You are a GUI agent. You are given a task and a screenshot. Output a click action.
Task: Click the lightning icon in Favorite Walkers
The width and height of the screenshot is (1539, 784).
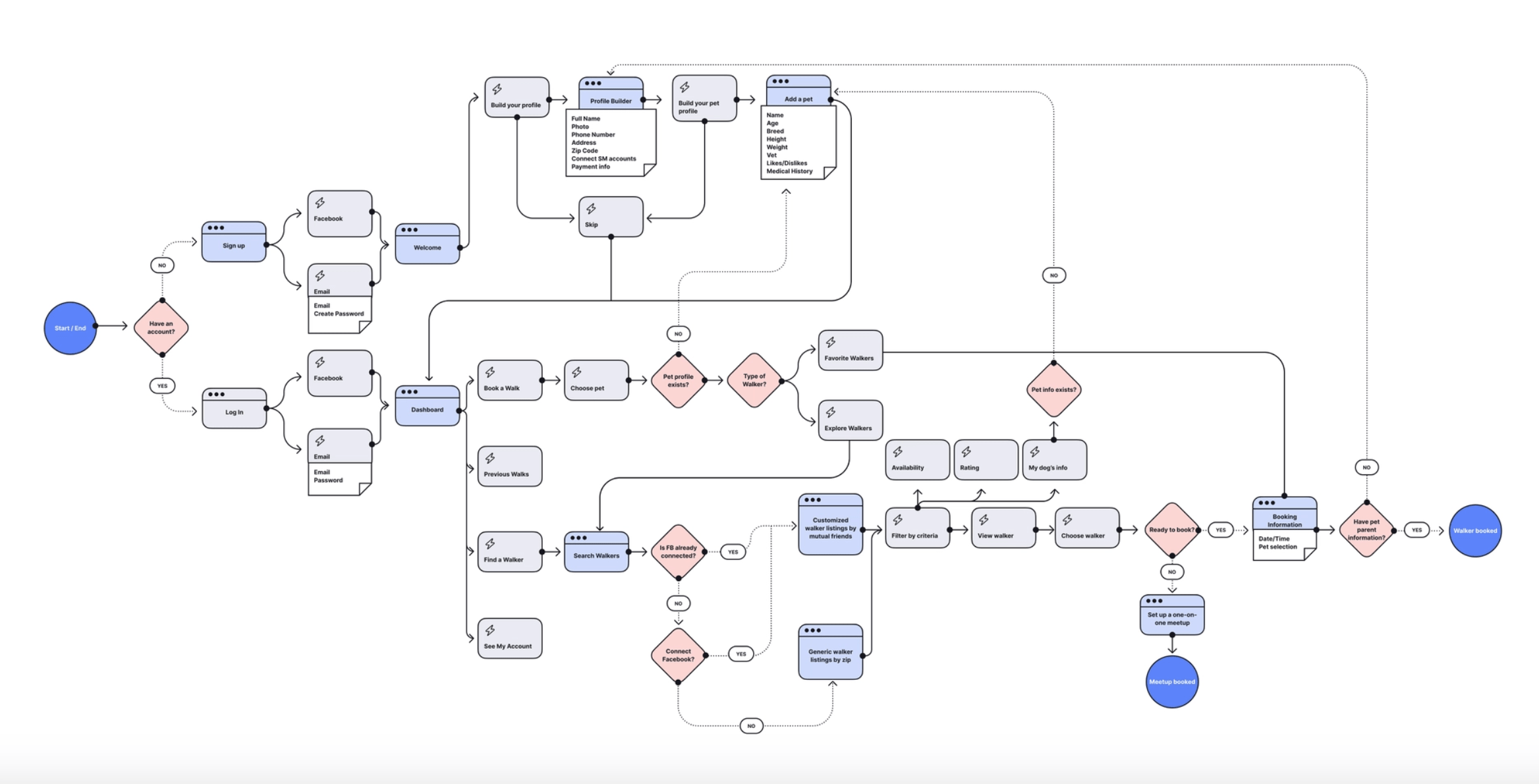click(x=831, y=342)
